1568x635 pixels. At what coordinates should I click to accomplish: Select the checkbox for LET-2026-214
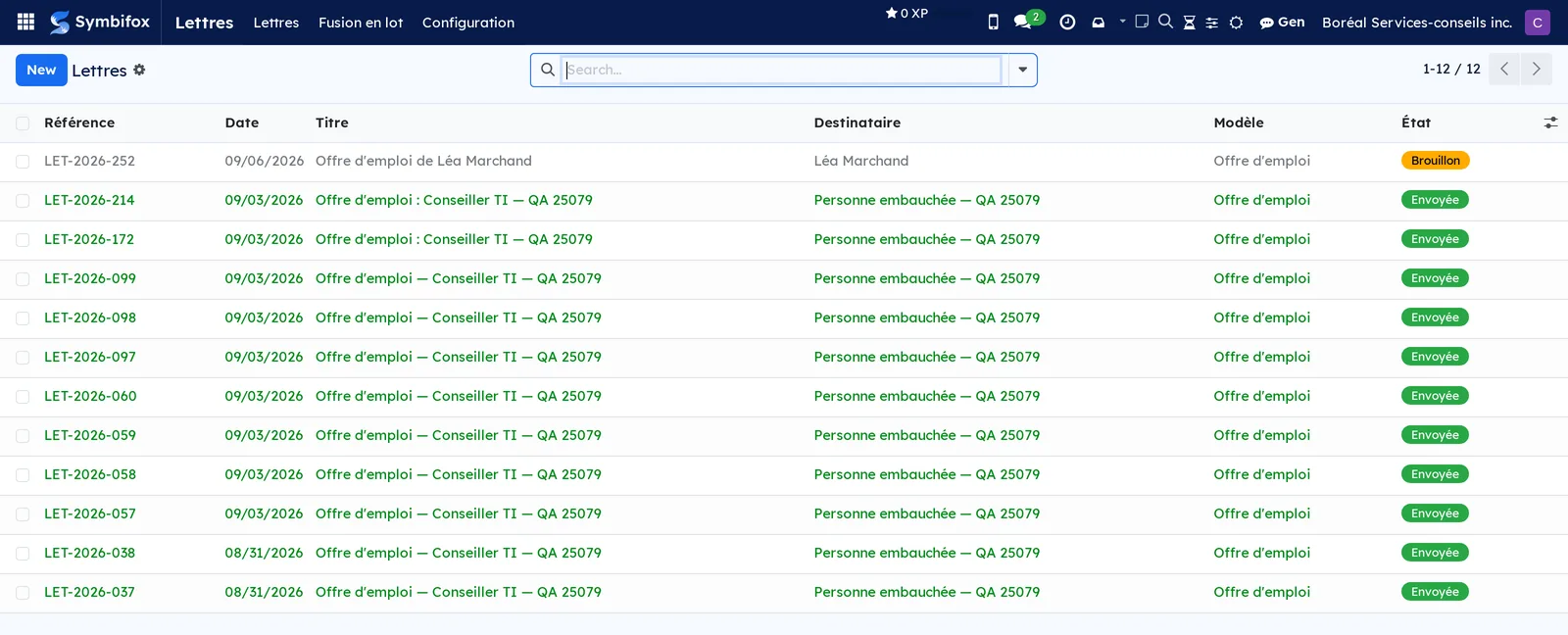click(23, 201)
